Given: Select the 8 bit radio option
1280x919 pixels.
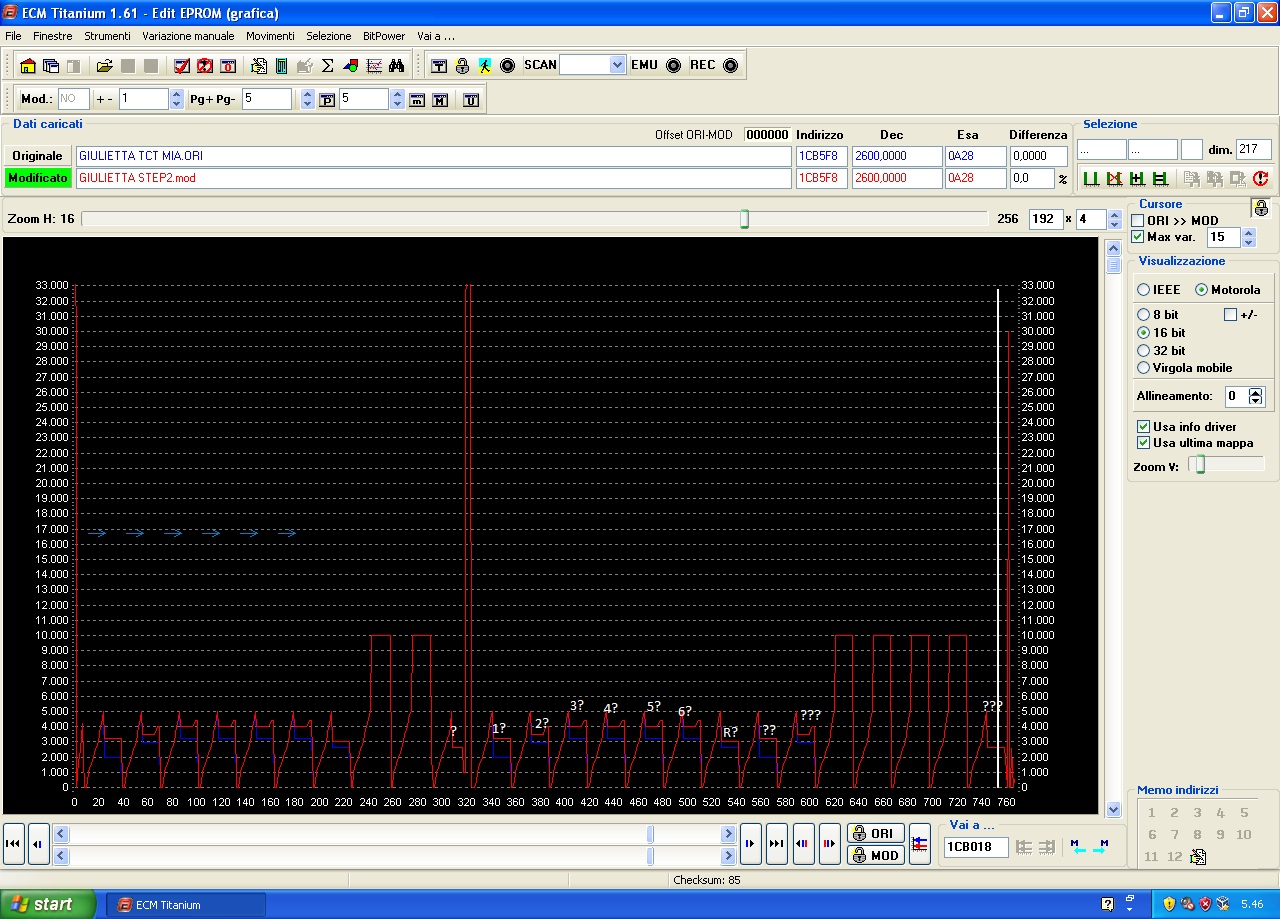Looking at the screenshot, I should coord(1144,315).
